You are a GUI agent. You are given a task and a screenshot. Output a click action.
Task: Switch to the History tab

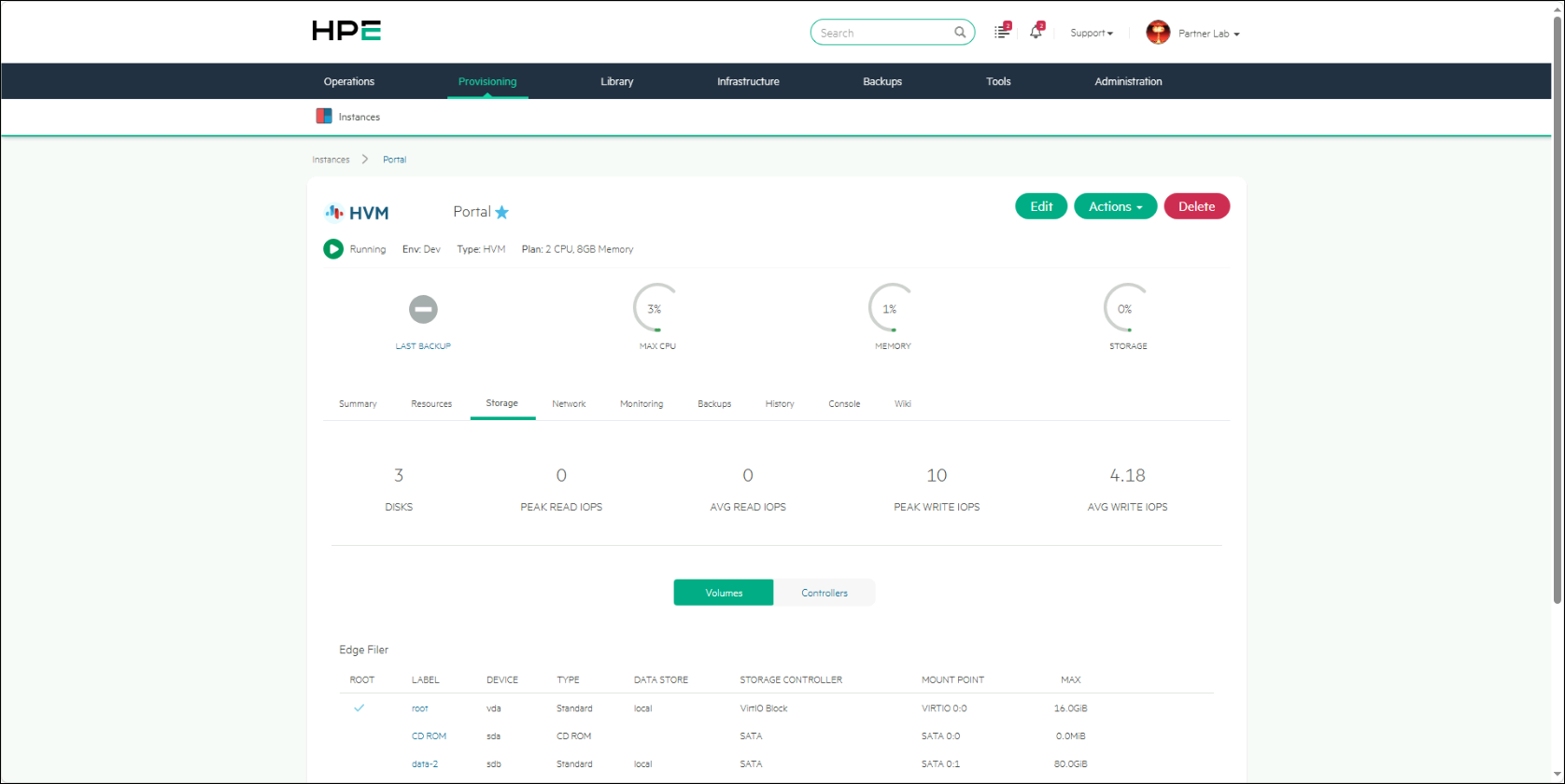(x=780, y=404)
